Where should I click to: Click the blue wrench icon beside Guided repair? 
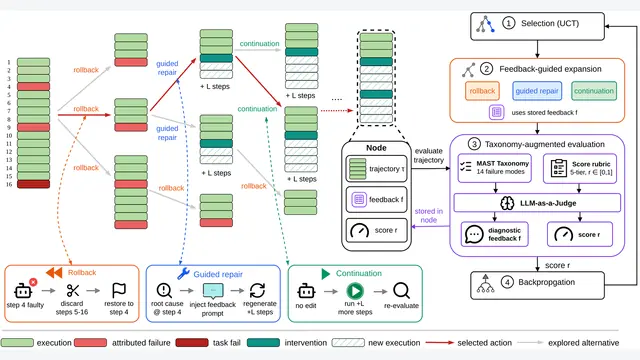click(x=183, y=273)
